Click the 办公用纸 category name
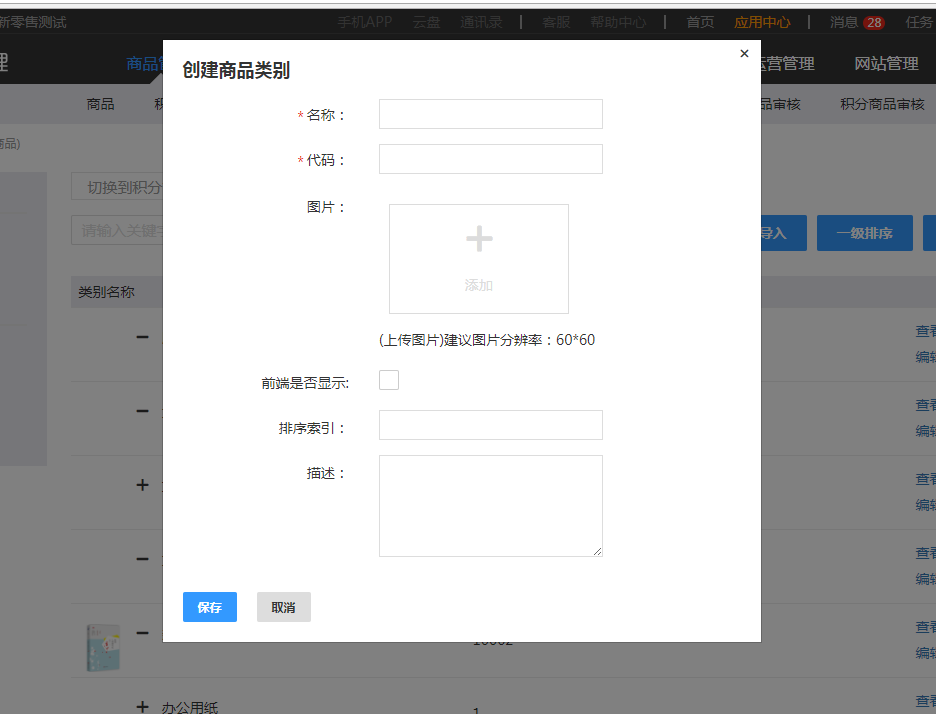Viewport: 936px width, 714px height. click(190, 707)
